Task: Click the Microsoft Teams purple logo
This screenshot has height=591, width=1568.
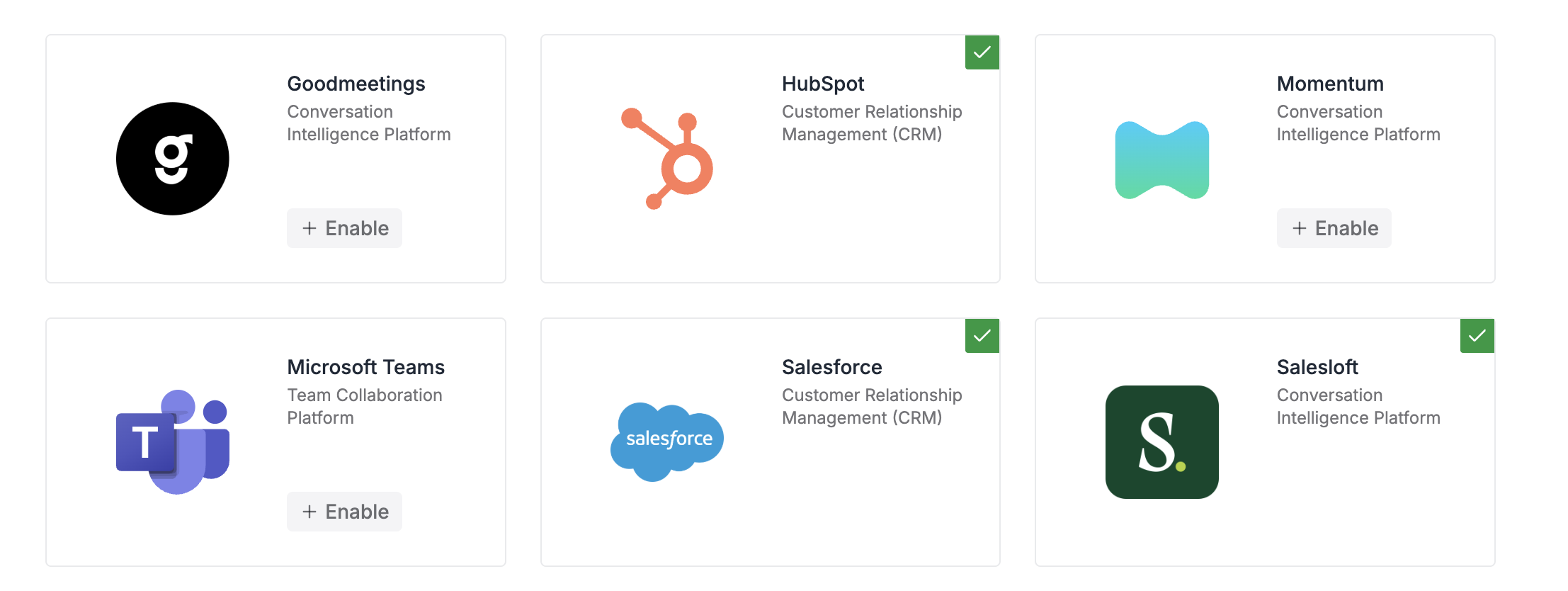Action: click(172, 441)
